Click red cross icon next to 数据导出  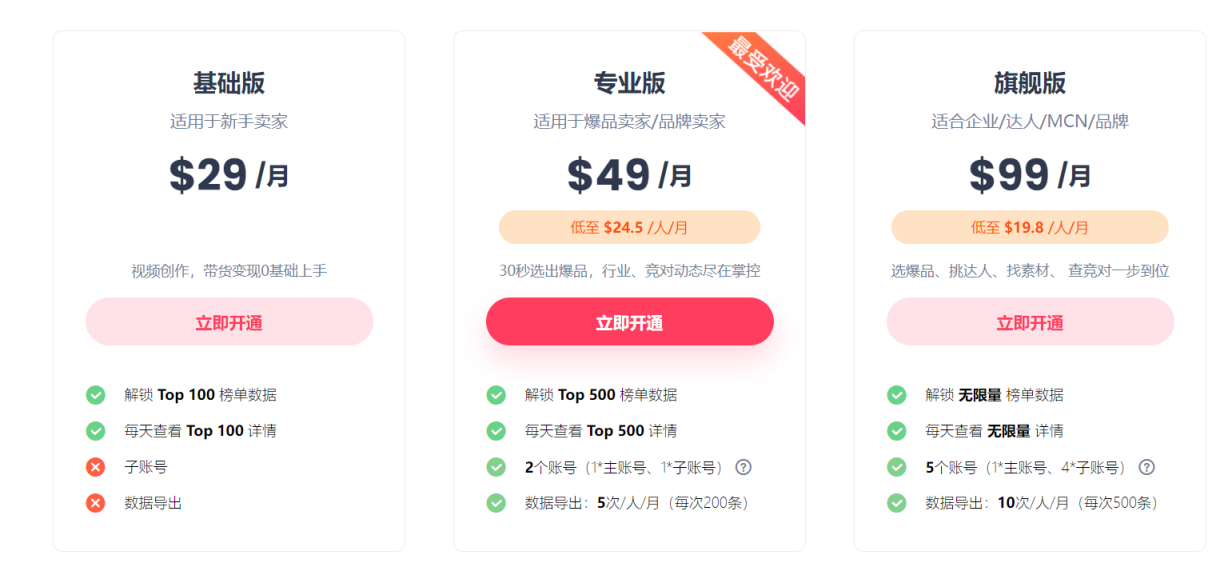click(96, 503)
